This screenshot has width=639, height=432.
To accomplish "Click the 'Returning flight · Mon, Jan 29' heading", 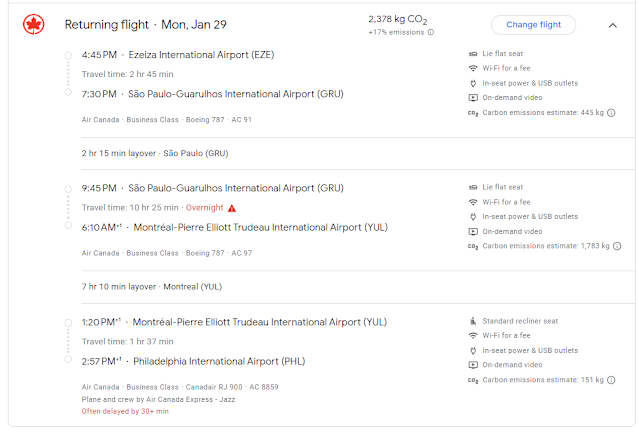I will [145, 25].
